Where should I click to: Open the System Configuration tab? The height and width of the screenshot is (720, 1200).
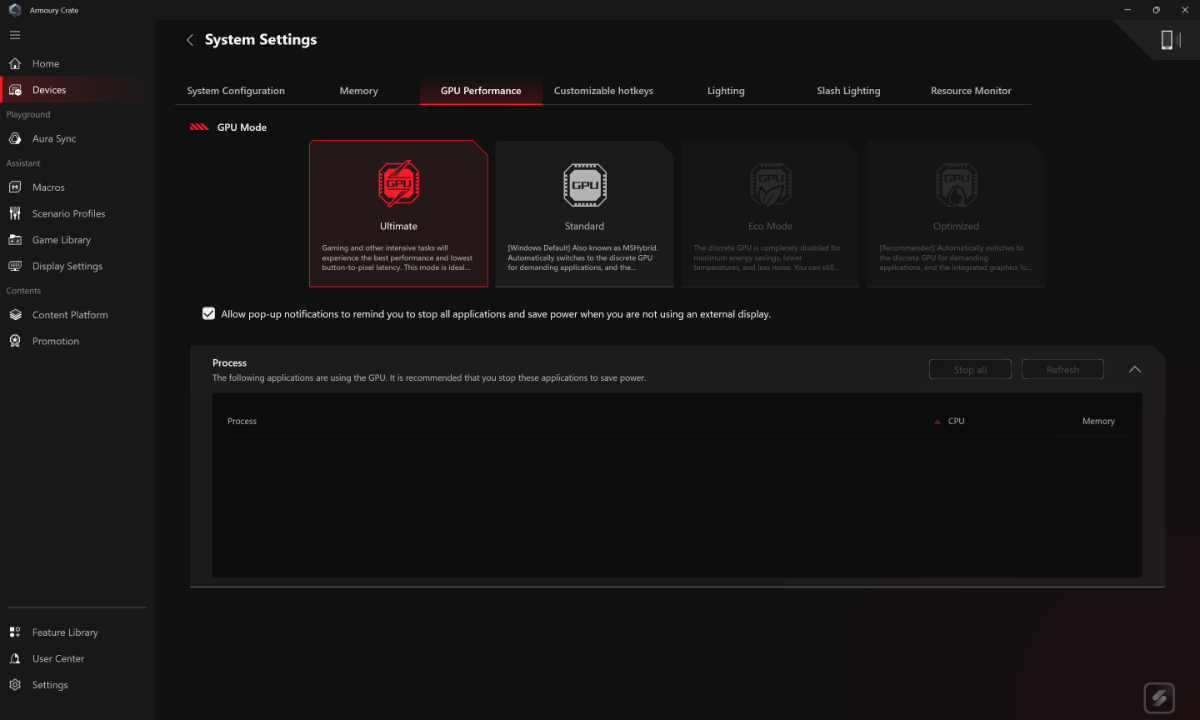[236, 91]
